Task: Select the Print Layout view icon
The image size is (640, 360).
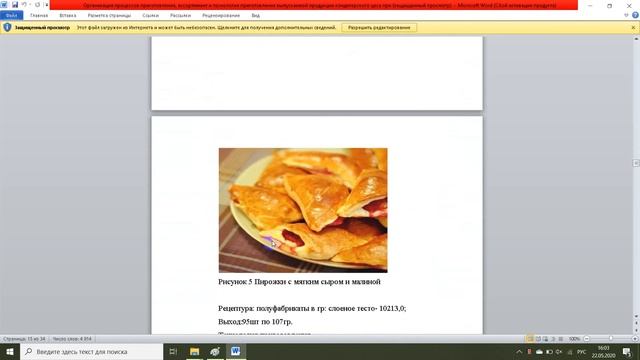Action: pyautogui.click(x=530, y=339)
